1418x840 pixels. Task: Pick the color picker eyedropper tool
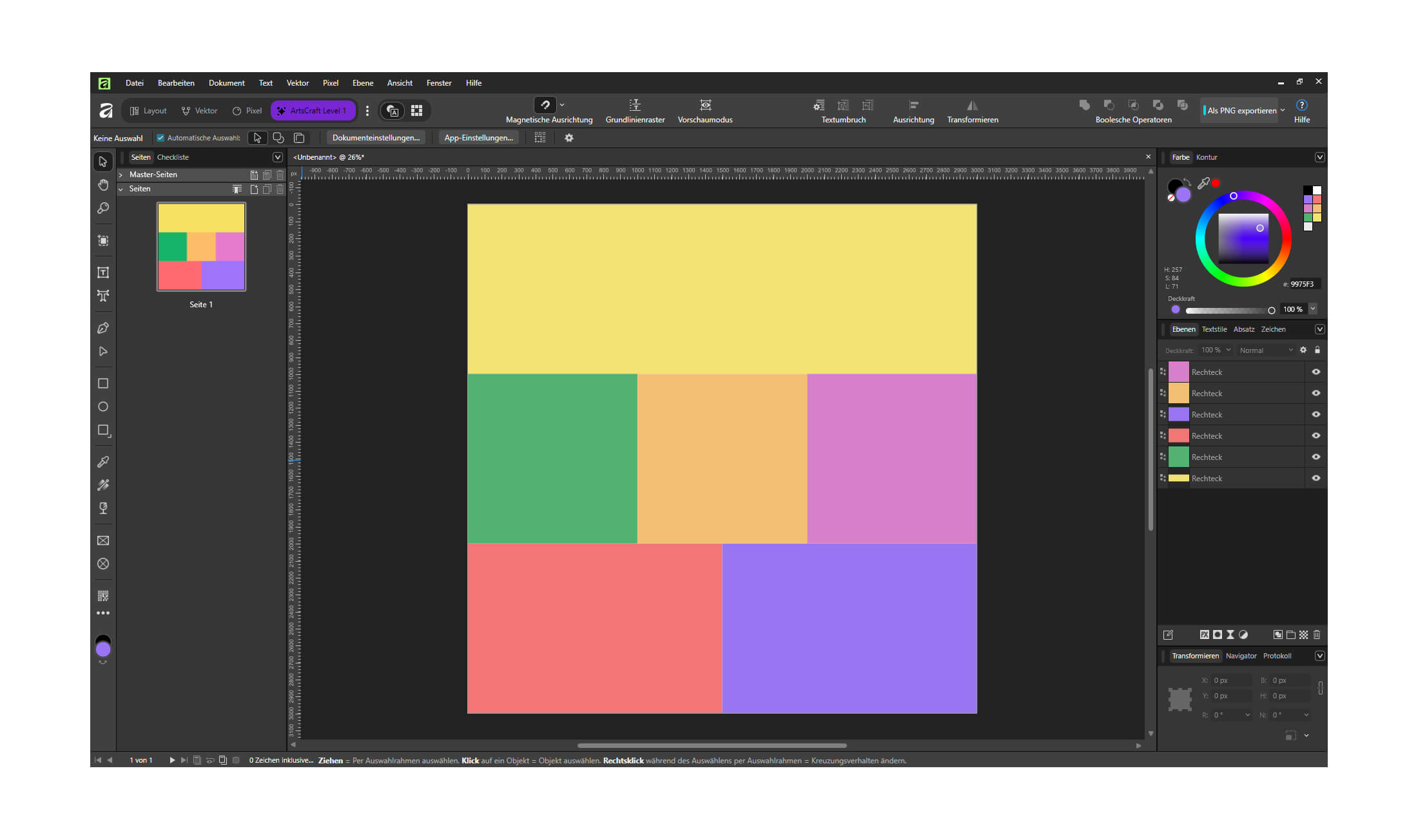[x=103, y=462]
